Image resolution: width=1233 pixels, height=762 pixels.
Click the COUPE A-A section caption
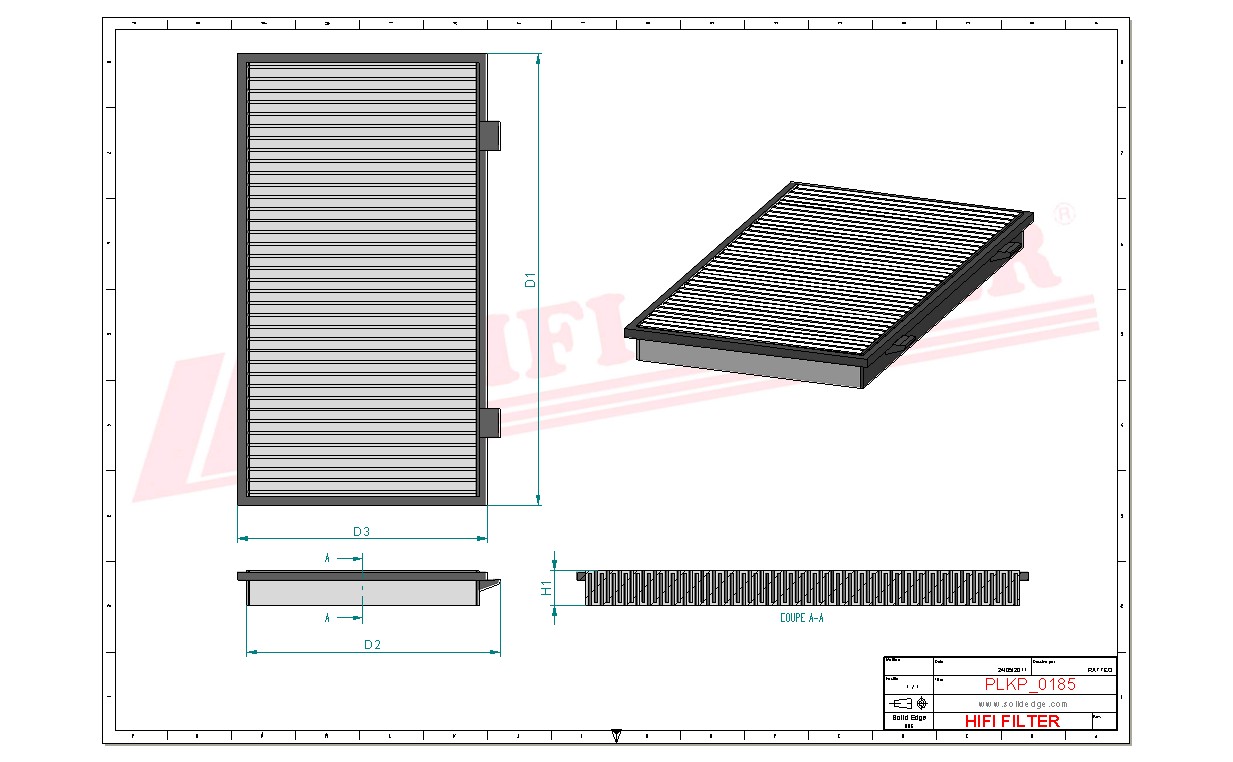coord(802,618)
